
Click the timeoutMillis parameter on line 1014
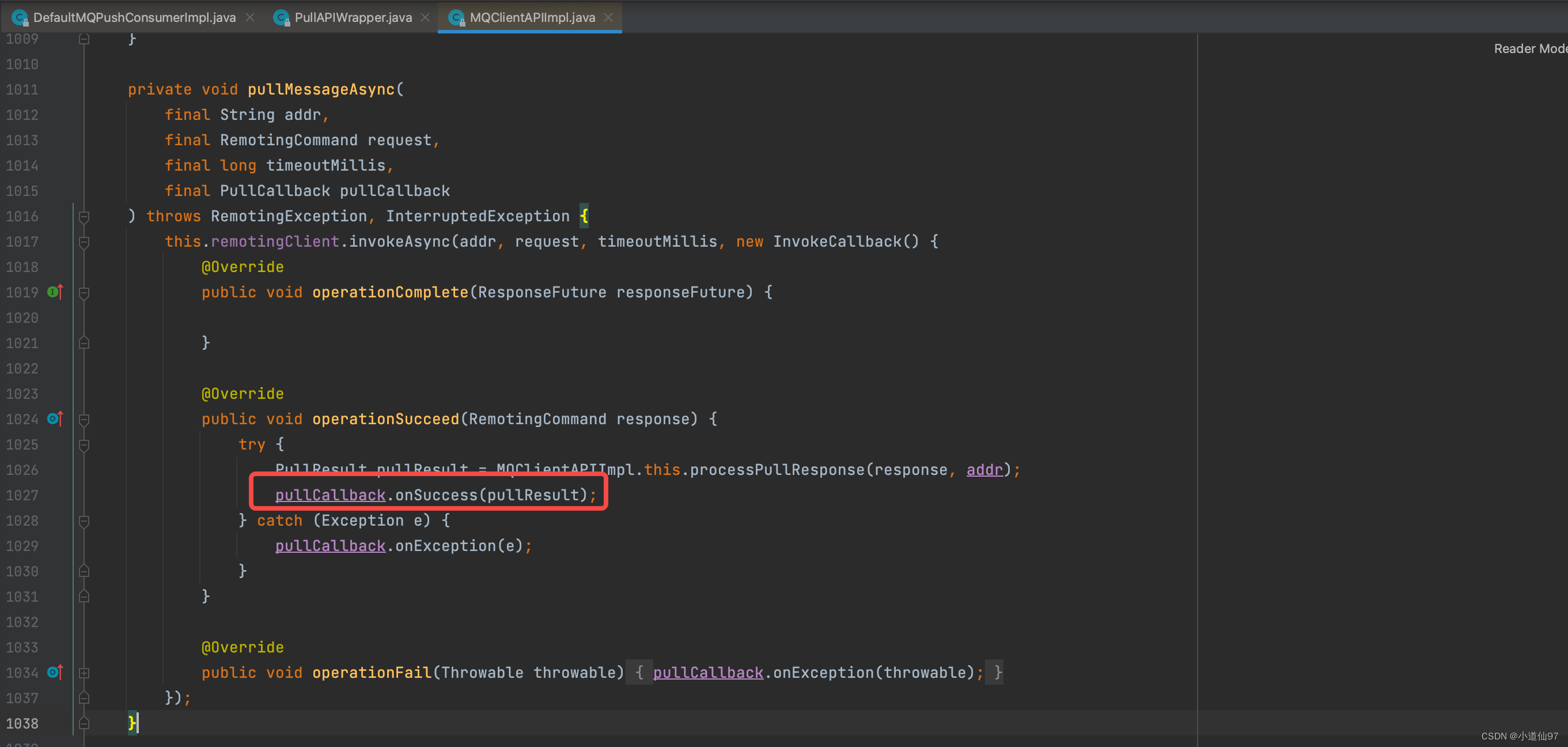pos(325,165)
